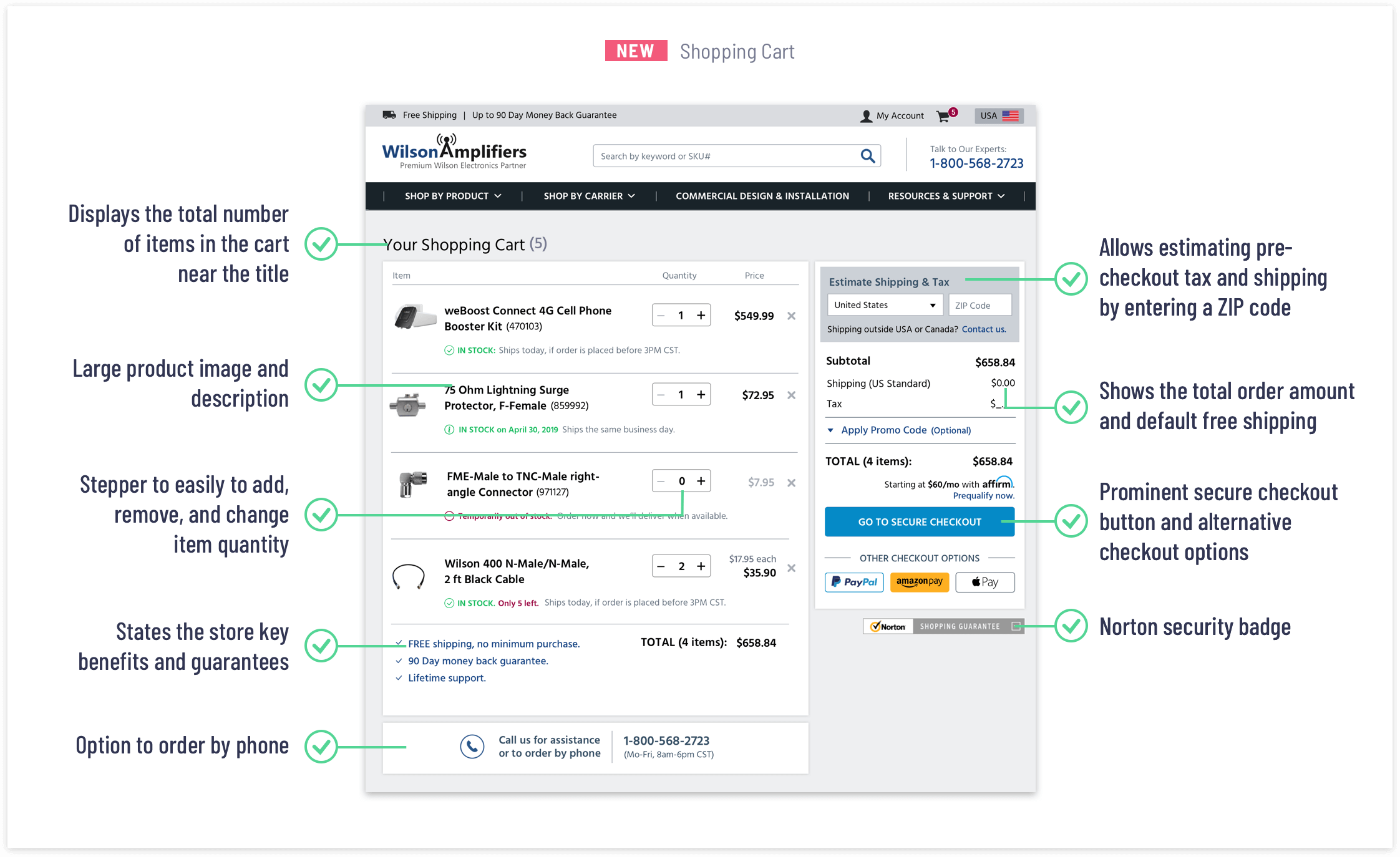Image resolution: width=1400 pixels, height=857 pixels.
Task: Click the search magnifier icon
Action: (867, 156)
